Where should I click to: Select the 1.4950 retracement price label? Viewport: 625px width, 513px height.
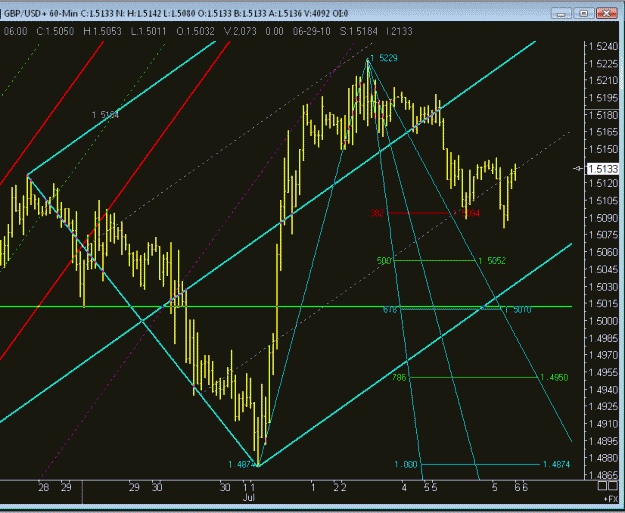[554, 377]
